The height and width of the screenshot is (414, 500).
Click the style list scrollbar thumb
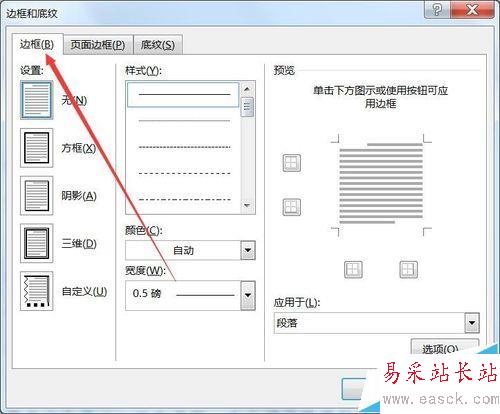pyautogui.click(x=247, y=107)
